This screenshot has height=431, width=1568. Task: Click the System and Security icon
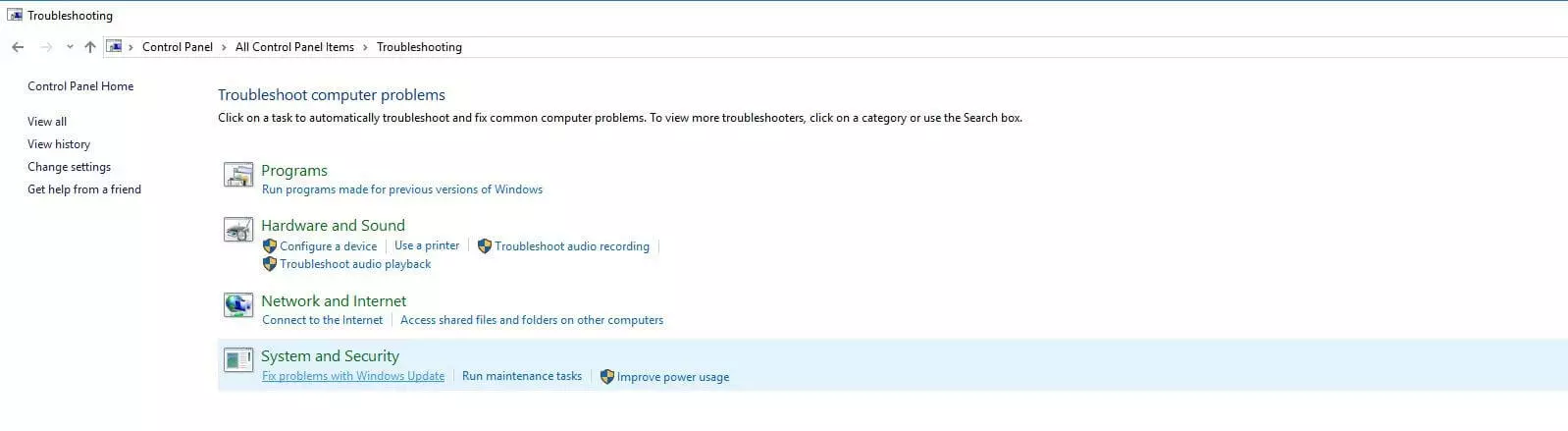238,360
